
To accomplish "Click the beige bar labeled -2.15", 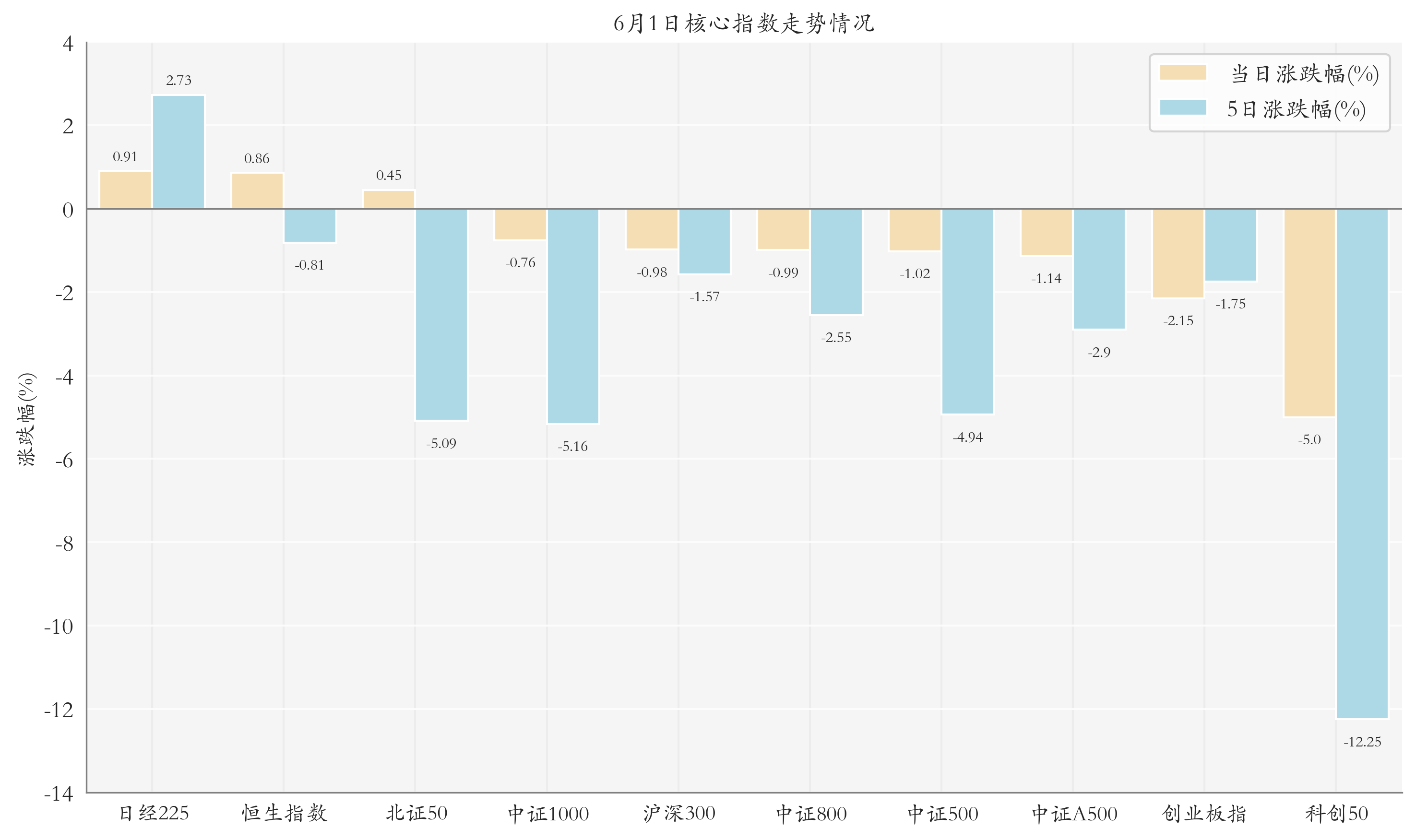I will pyautogui.click(x=1178, y=254).
